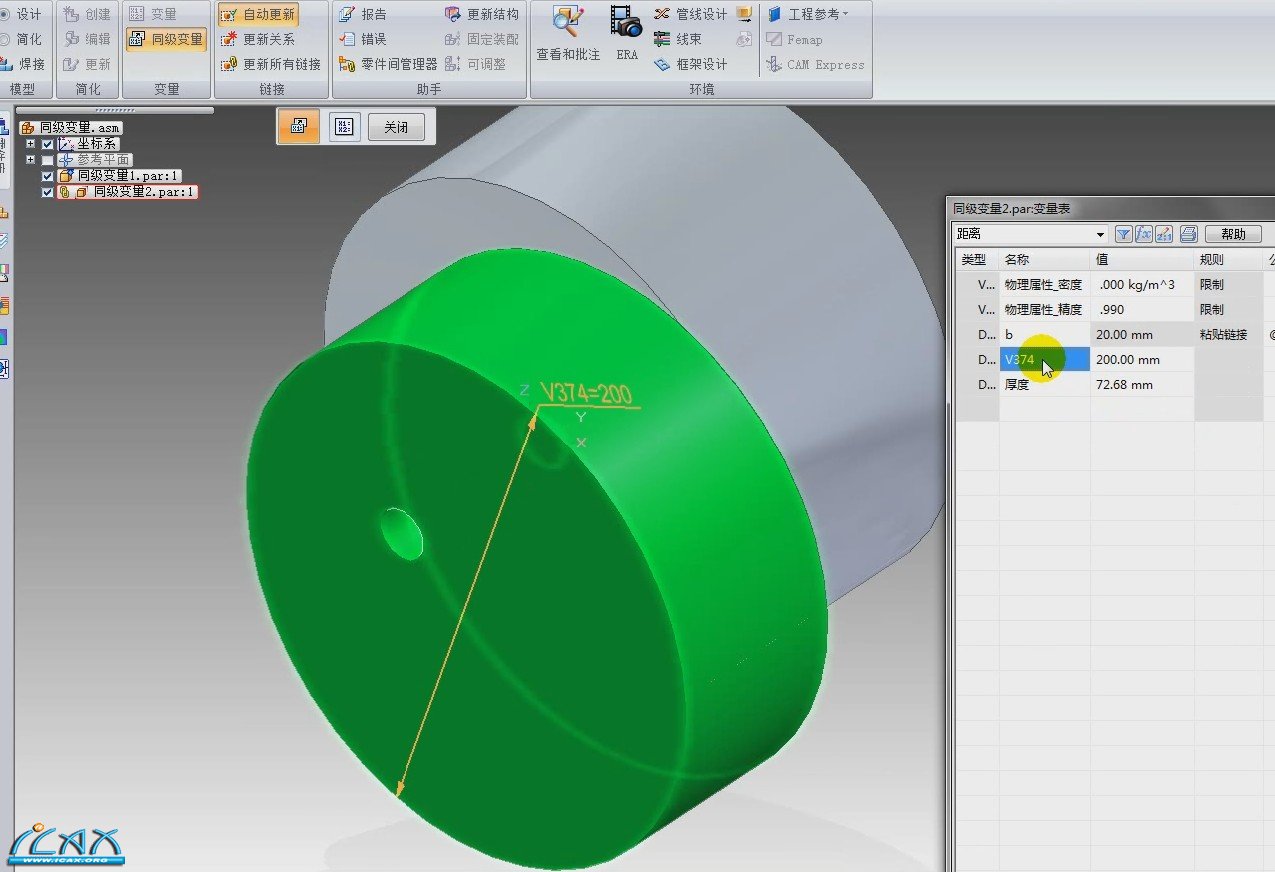Enable the 参考平面 (reference planes) checkbox
The image size is (1275, 872).
pyautogui.click(x=47, y=160)
